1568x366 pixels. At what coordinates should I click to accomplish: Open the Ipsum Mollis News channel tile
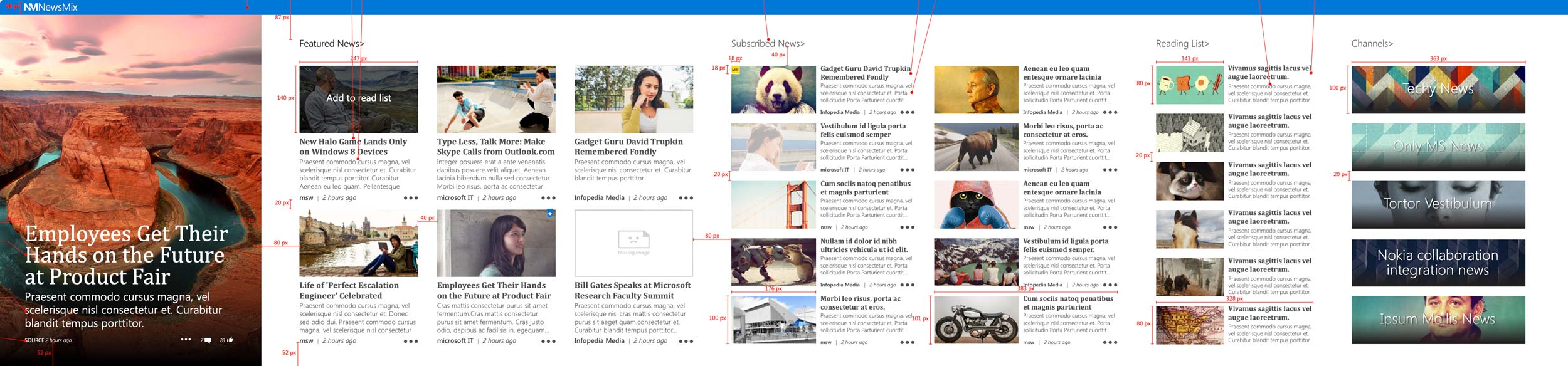coord(1438,320)
